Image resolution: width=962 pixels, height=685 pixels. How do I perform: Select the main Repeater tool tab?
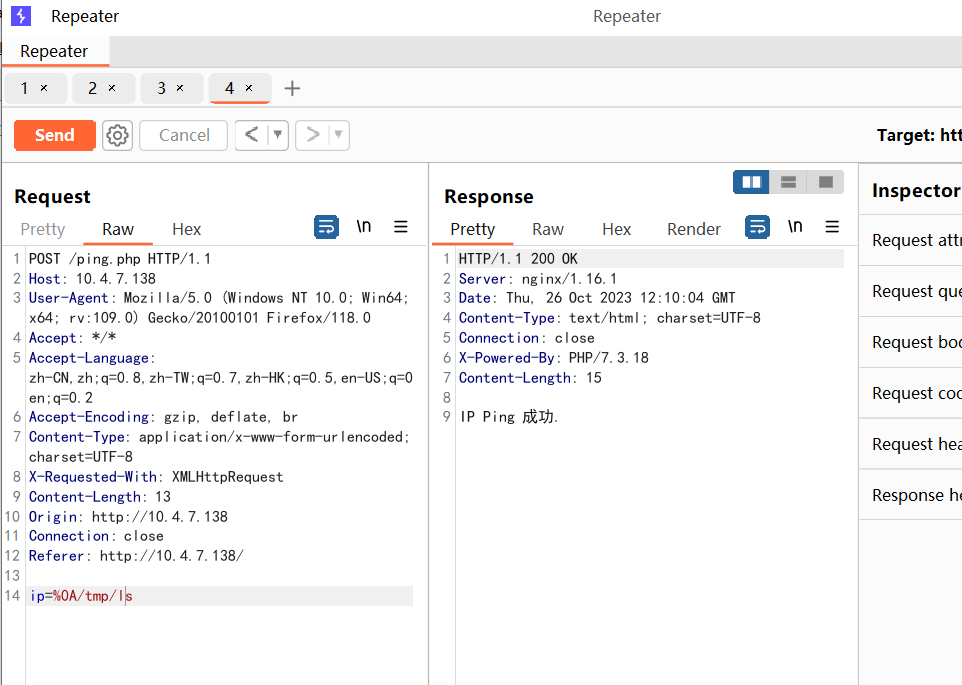pos(54,52)
